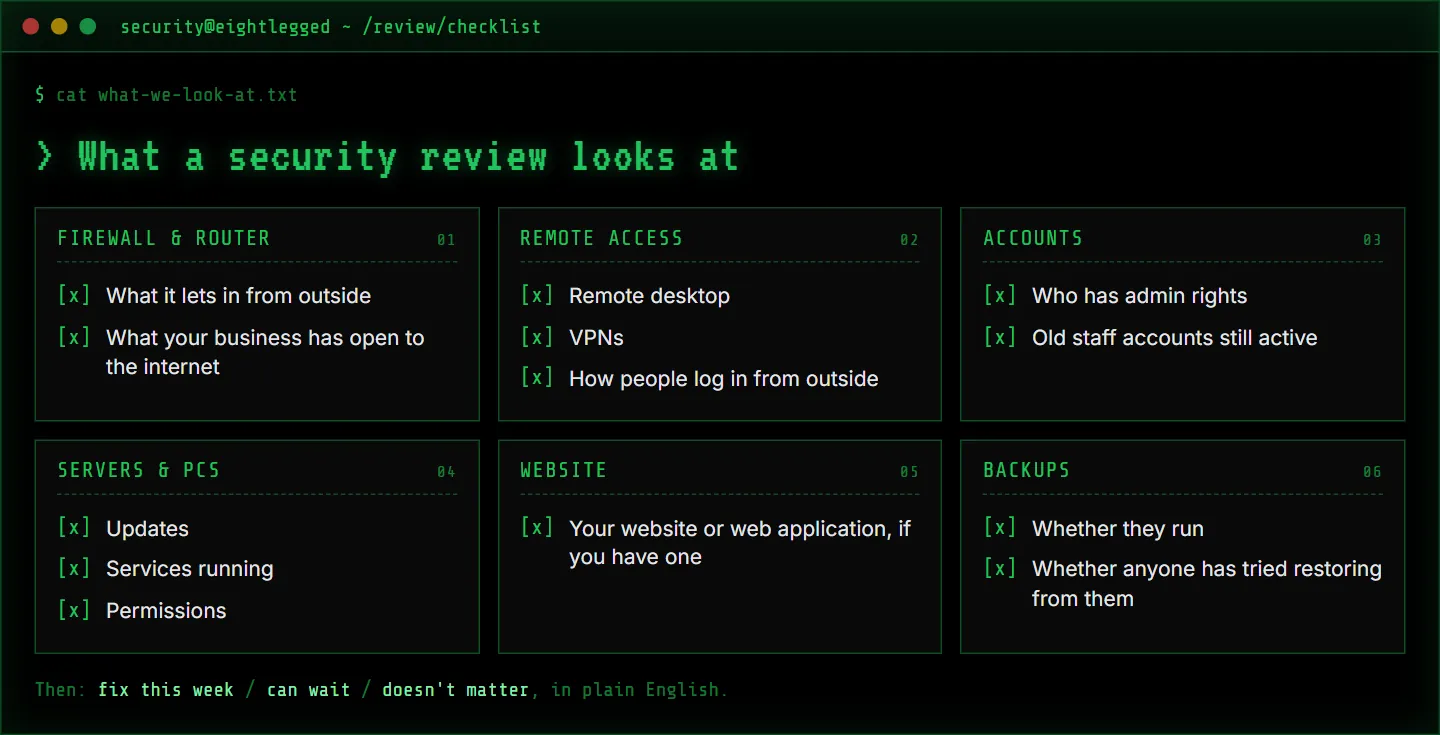1440x735 pixels.
Task: Toggle the Services running checkbox
Action: click(x=74, y=568)
